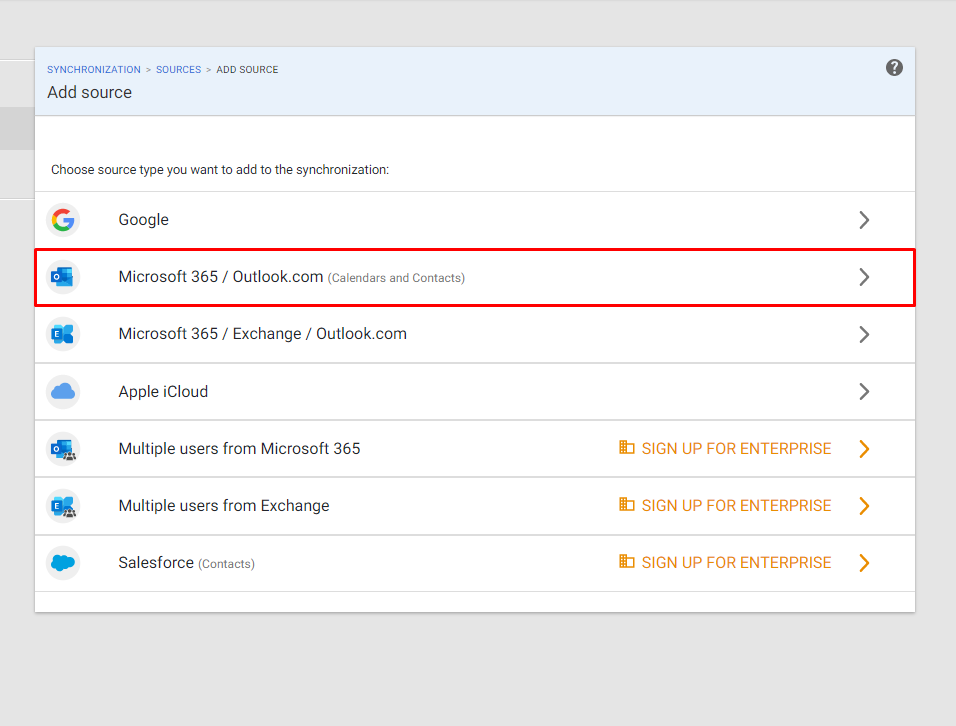Select Microsoft 365 / Exchange / Outlook.com label

click(x=263, y=334)
